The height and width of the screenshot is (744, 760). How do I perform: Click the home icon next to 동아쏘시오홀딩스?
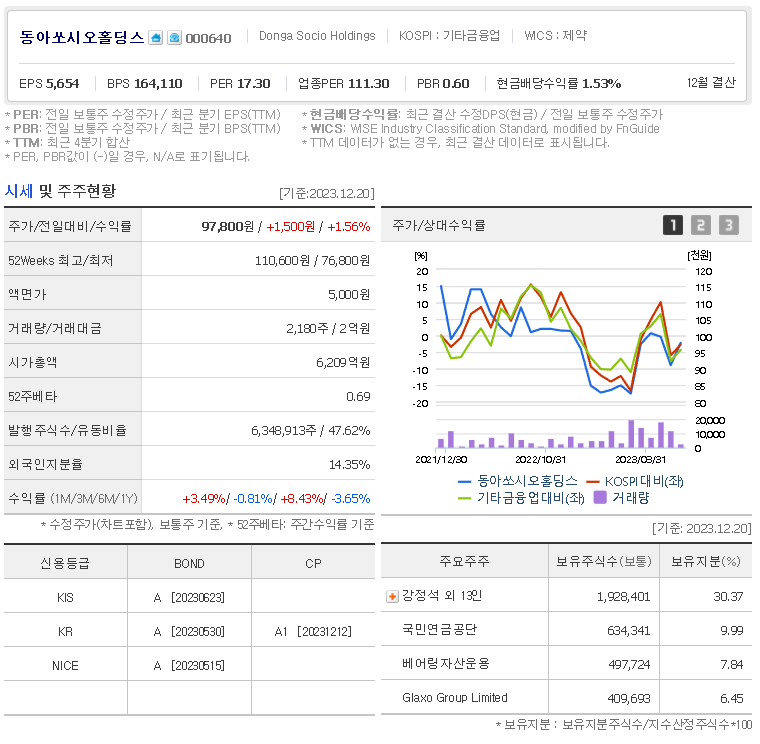(156, 38)
